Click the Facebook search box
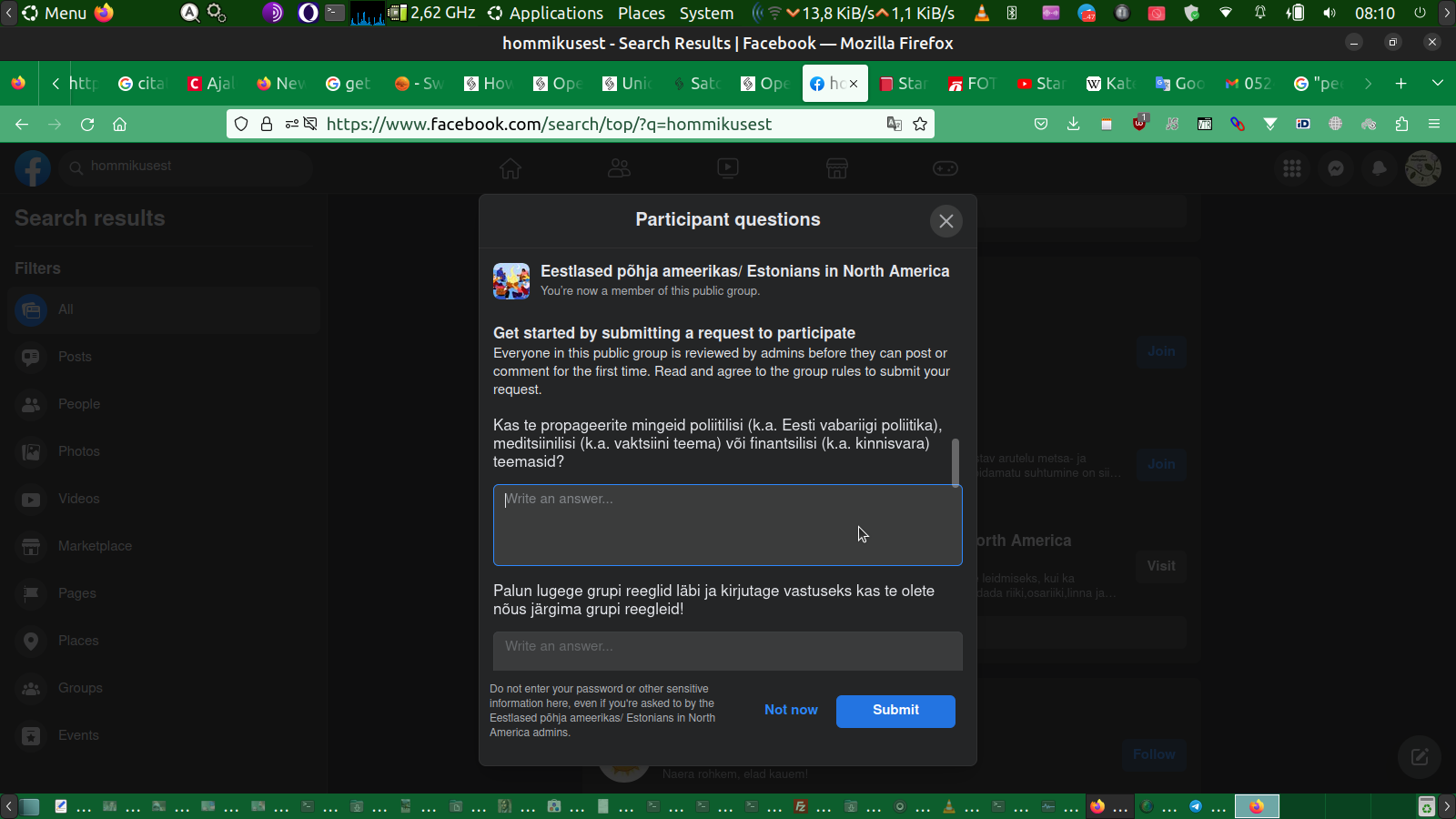 coord(187,167)
